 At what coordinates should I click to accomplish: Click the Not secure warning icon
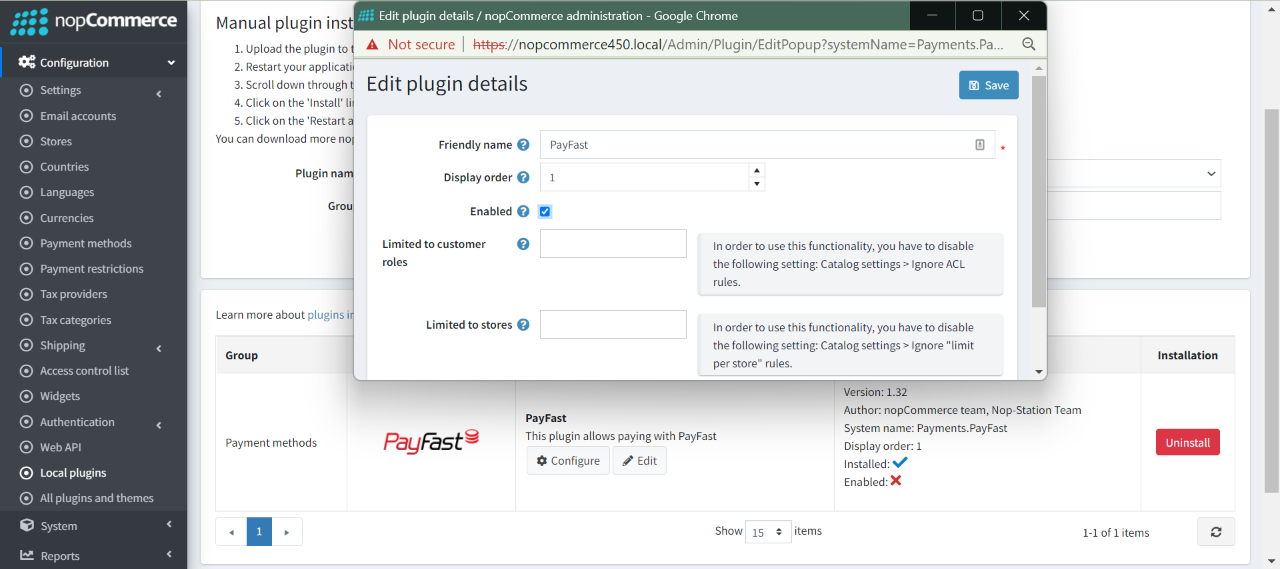pos(372,44)
